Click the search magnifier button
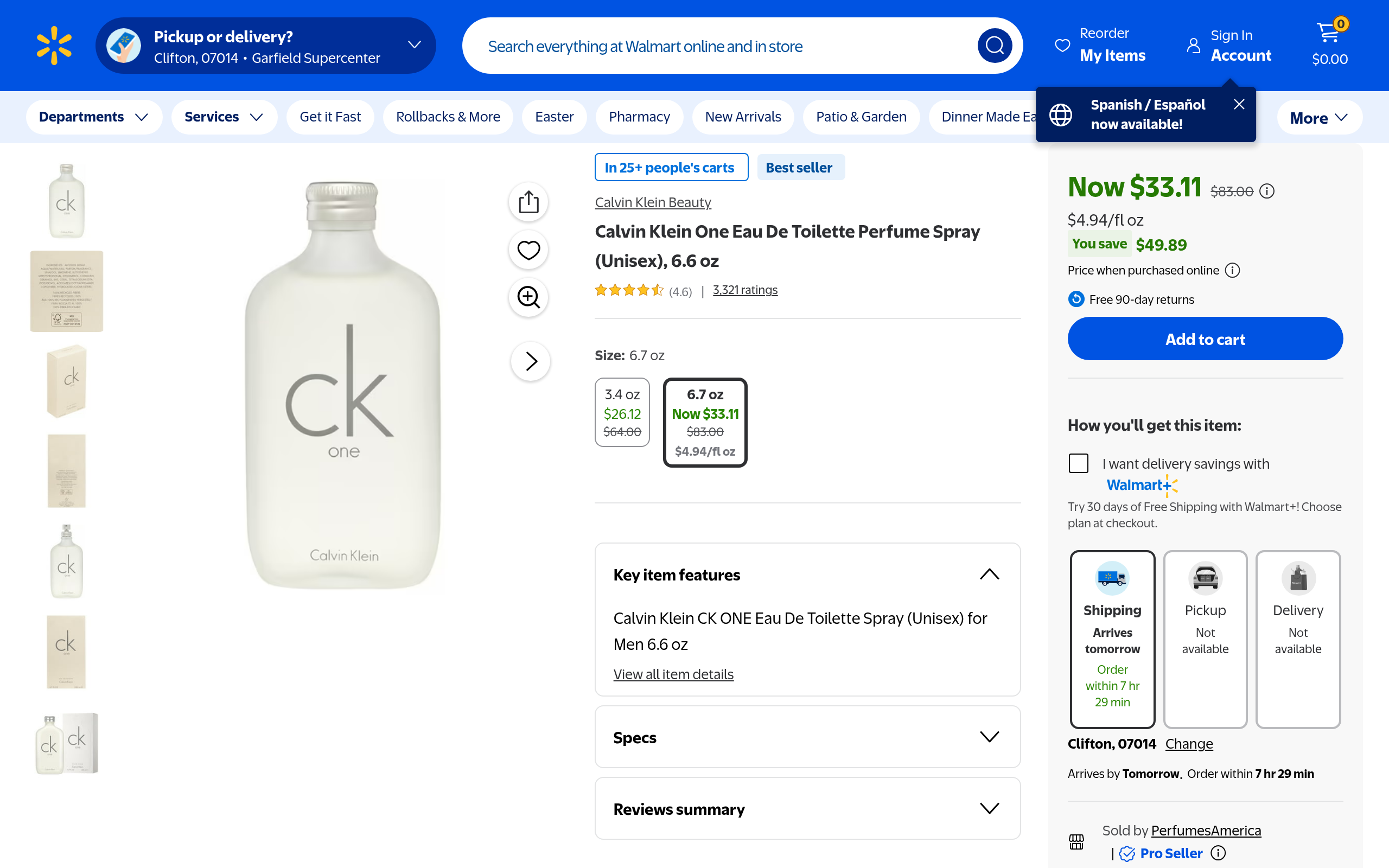This screenshot has width=1389, height=868. coord(994,46)
